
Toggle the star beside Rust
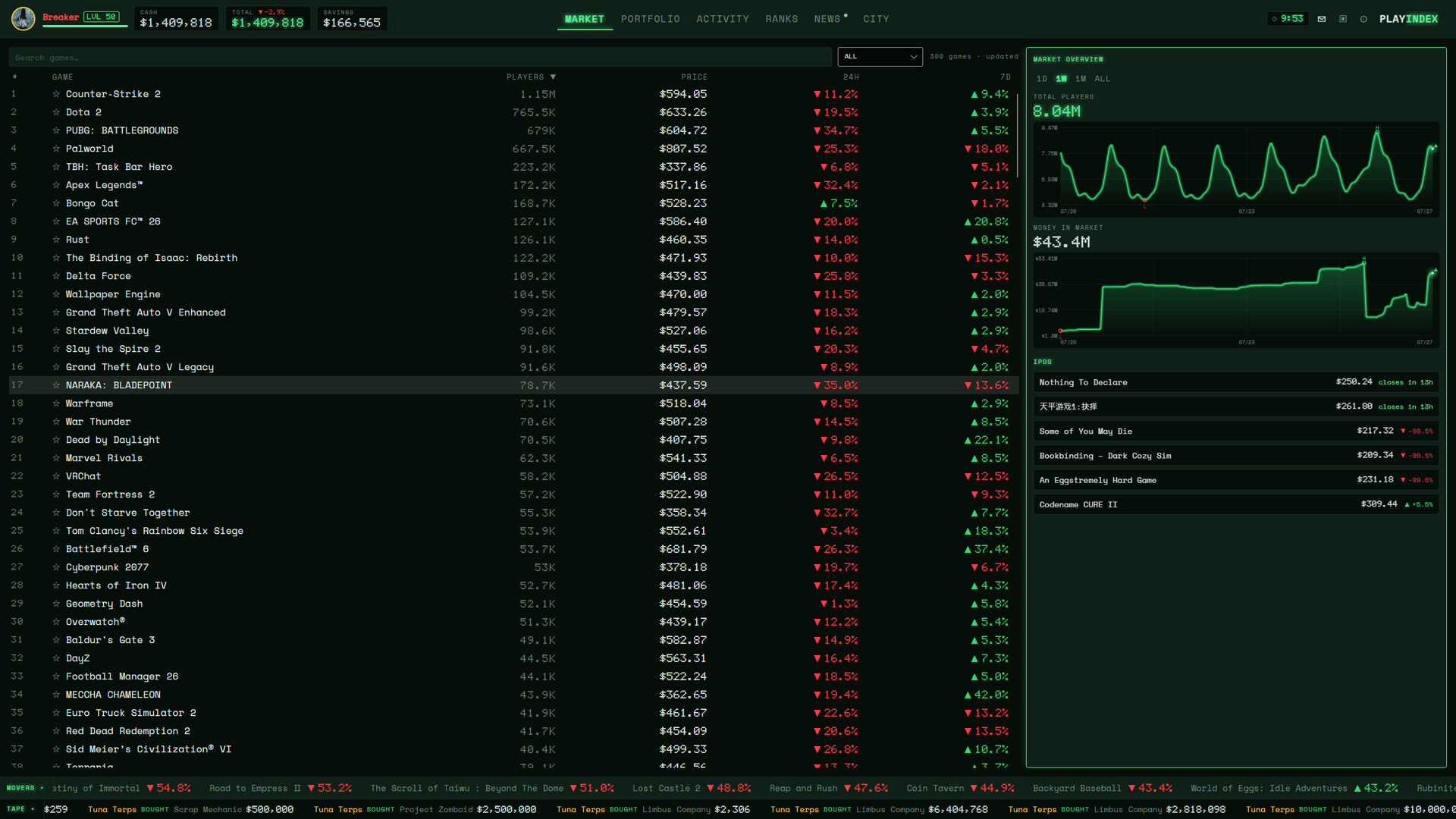56,240
